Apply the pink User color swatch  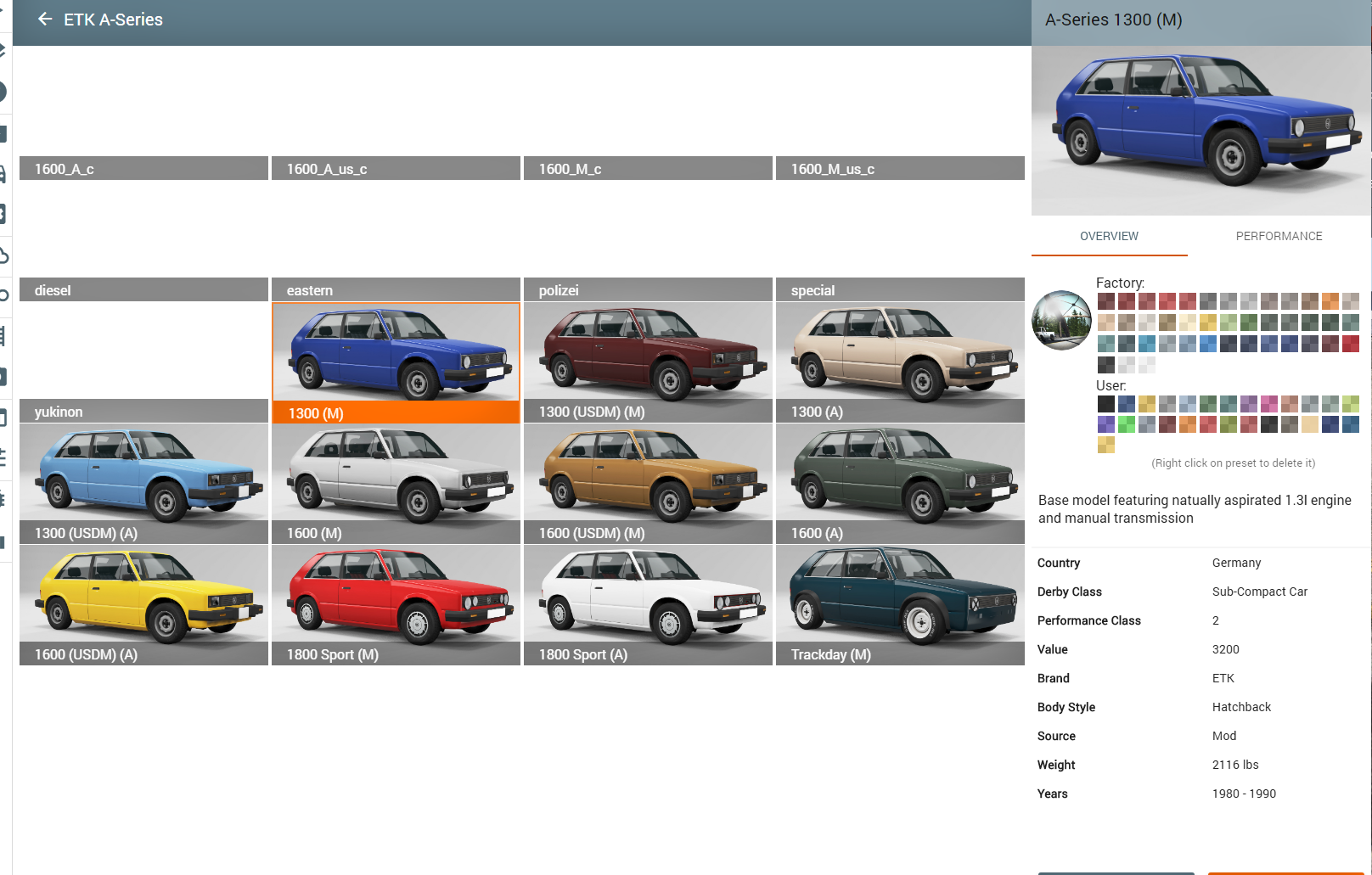[x=1269, y=404]
